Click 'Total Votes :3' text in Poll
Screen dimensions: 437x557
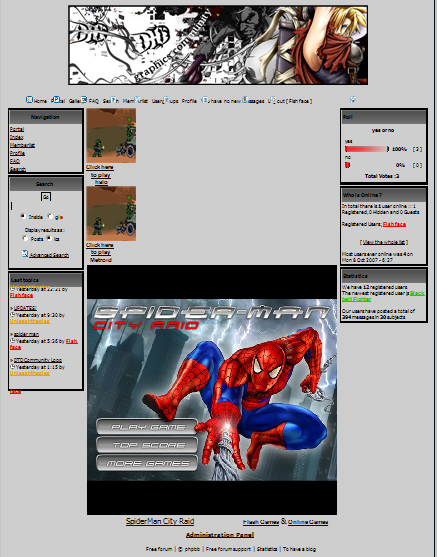(x=382, y=176)
